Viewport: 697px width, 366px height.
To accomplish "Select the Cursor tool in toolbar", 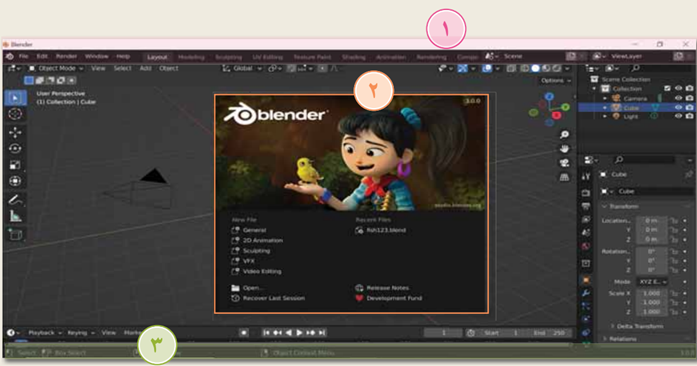I will tap(15, 114).
